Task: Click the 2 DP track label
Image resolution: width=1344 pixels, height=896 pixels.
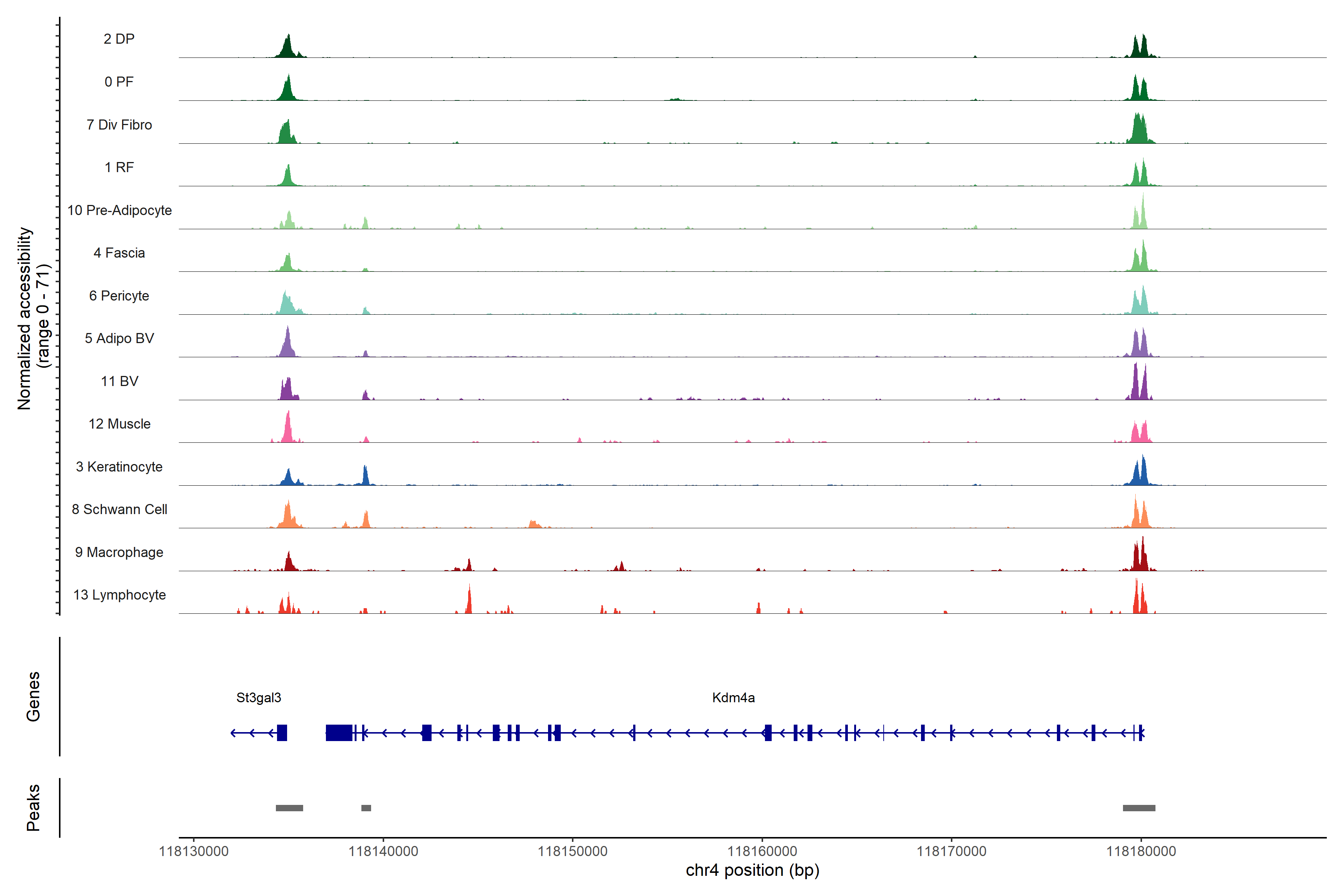Action: point(119,39)
